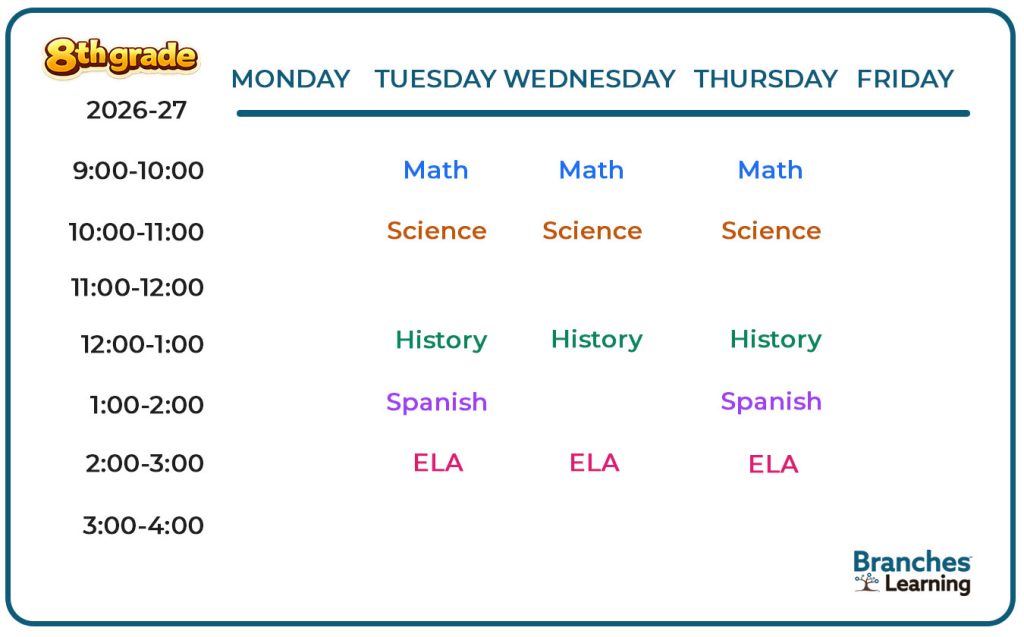Screen dimensions: 1024x637
Task: Select Thursday's Spanish class
Action: pos(771,401)
